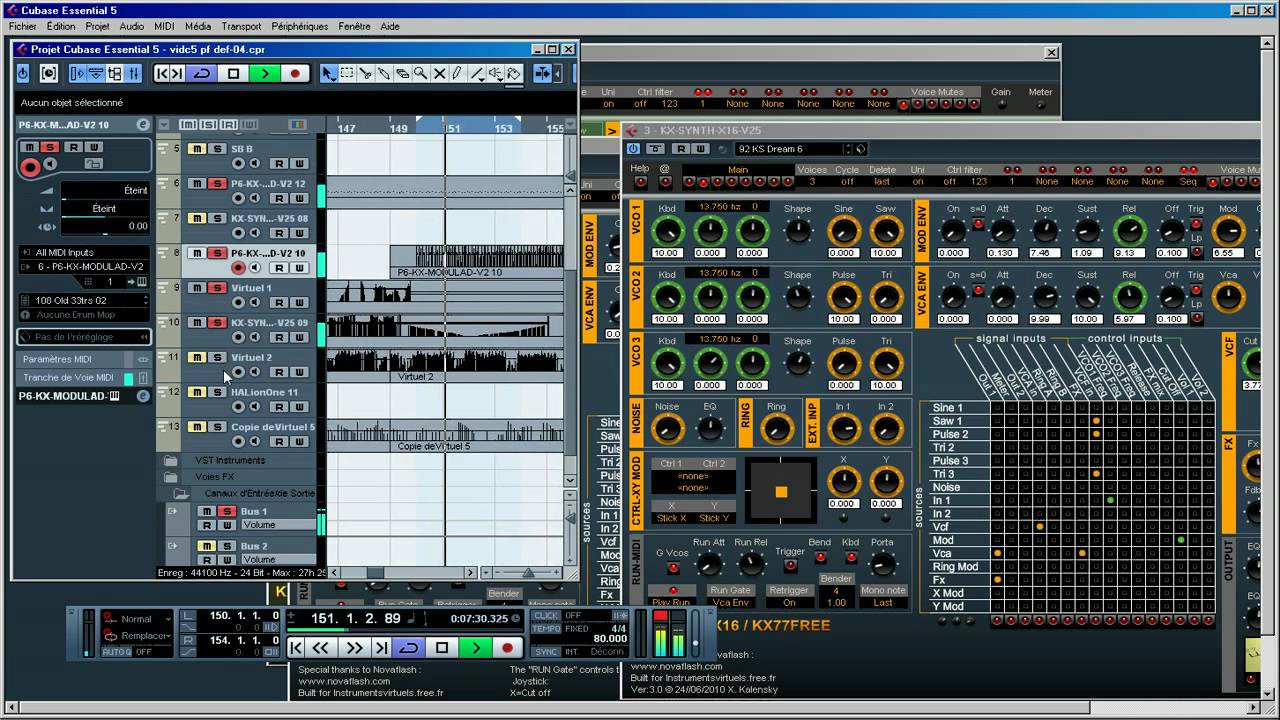Viewport: 1280px width, 720px height.
Task: Click record in project toolbar
Action: pos(295,73)
